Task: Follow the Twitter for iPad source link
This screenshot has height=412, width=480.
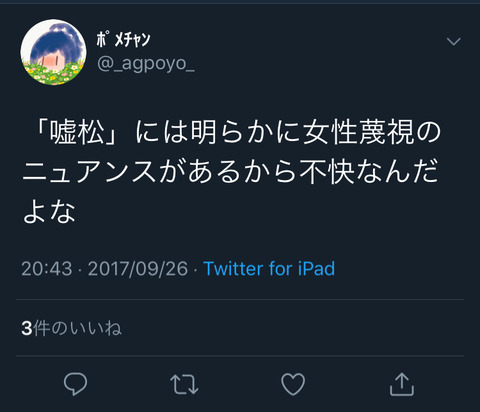Action: point(269,269)
